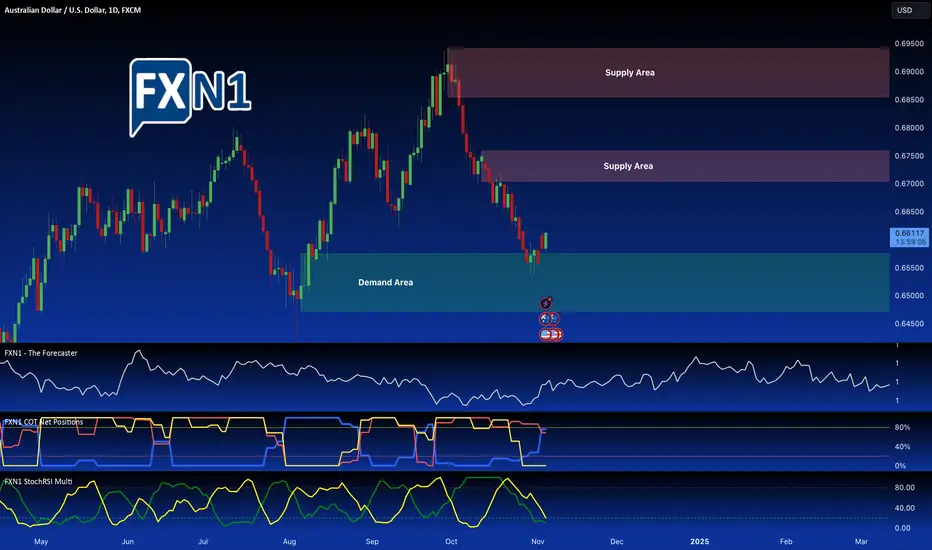
Task: Open the lightning-bolt latest news event icon
Action: click(x=546, y=303)
